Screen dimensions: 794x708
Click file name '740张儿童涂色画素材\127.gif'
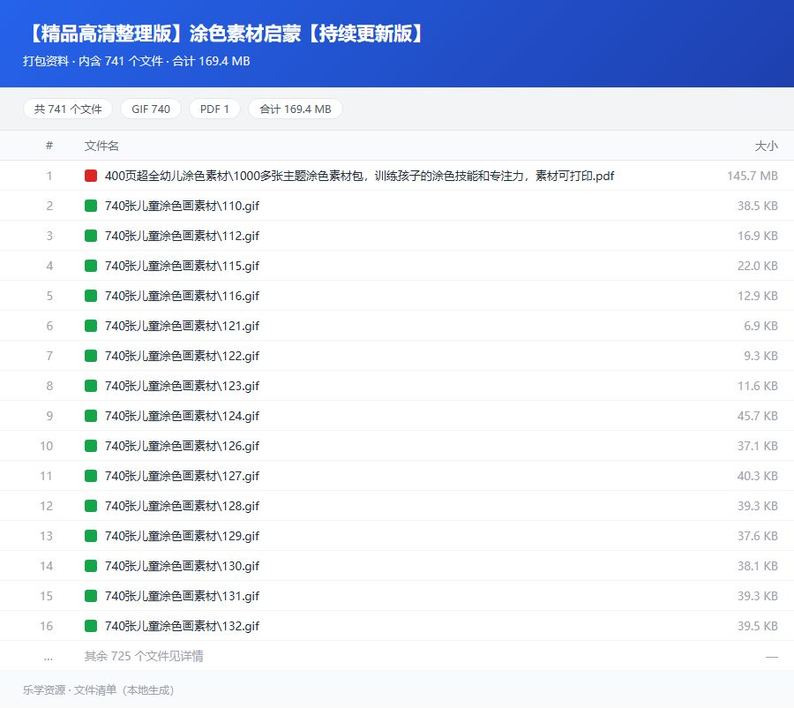(x=182, y=476)
